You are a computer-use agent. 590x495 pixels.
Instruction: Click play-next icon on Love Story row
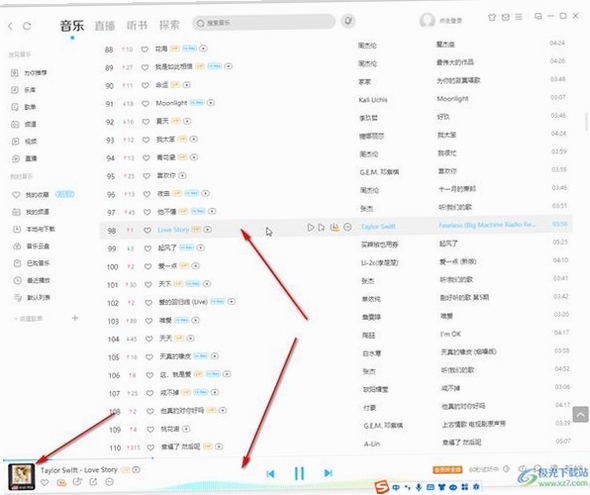[321, 227]
